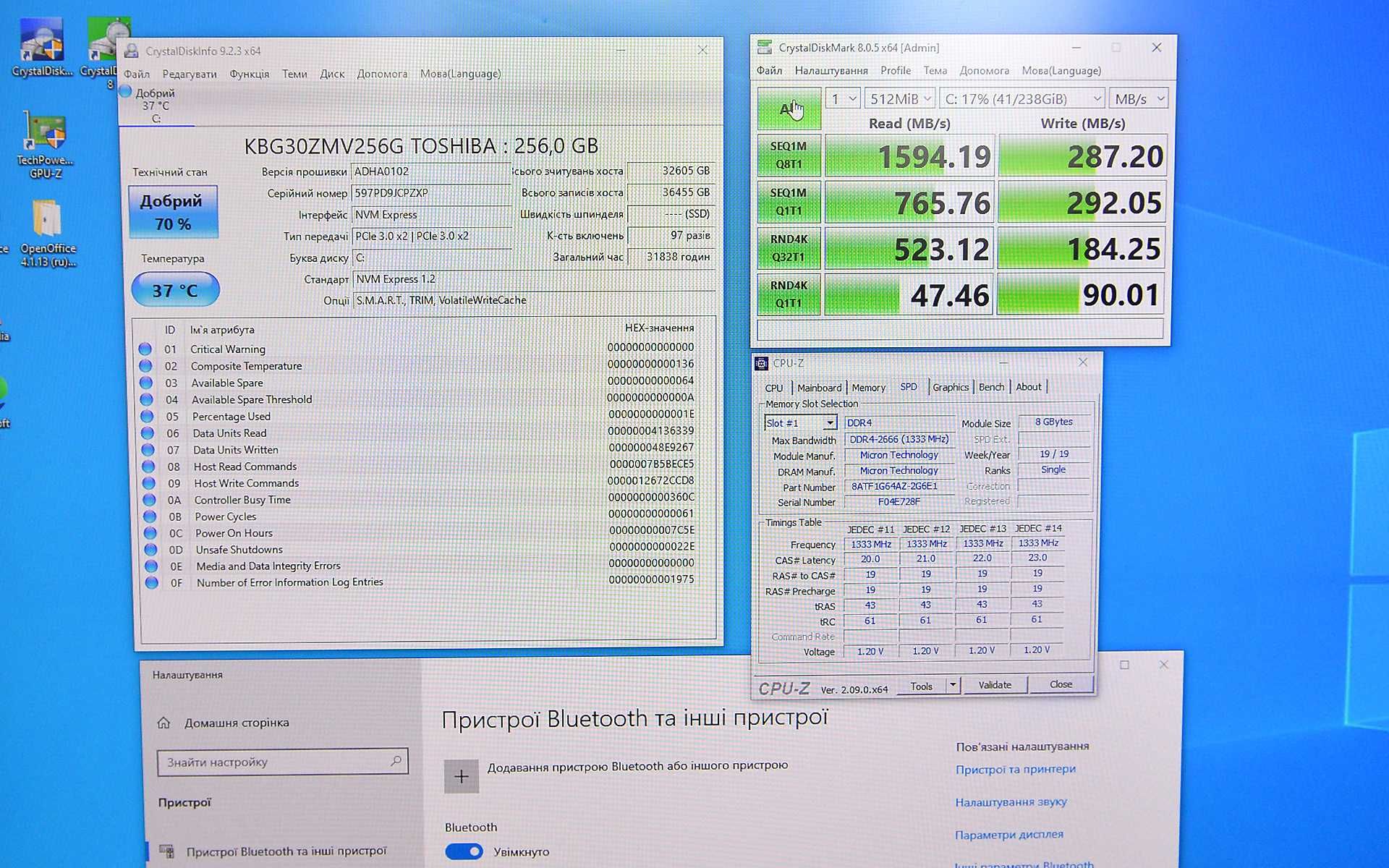This screenshot has height=868, width=1389.
Task: Click status circle for Data Units Read row
Action: [x=148, y=433]
